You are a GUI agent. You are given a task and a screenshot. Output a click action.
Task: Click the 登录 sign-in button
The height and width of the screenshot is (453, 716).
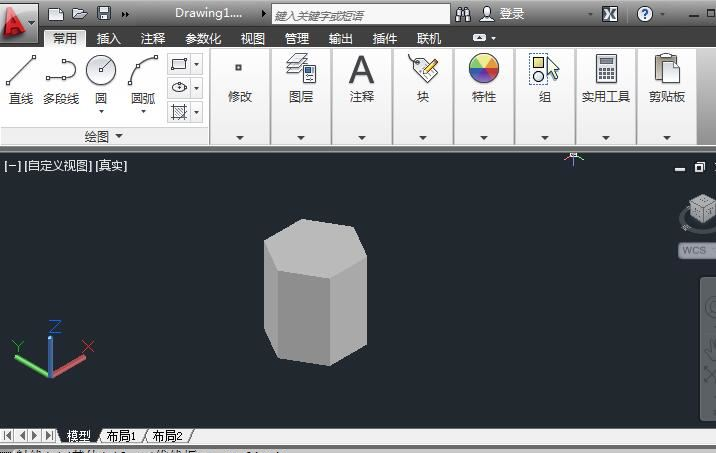pos(502,14)
